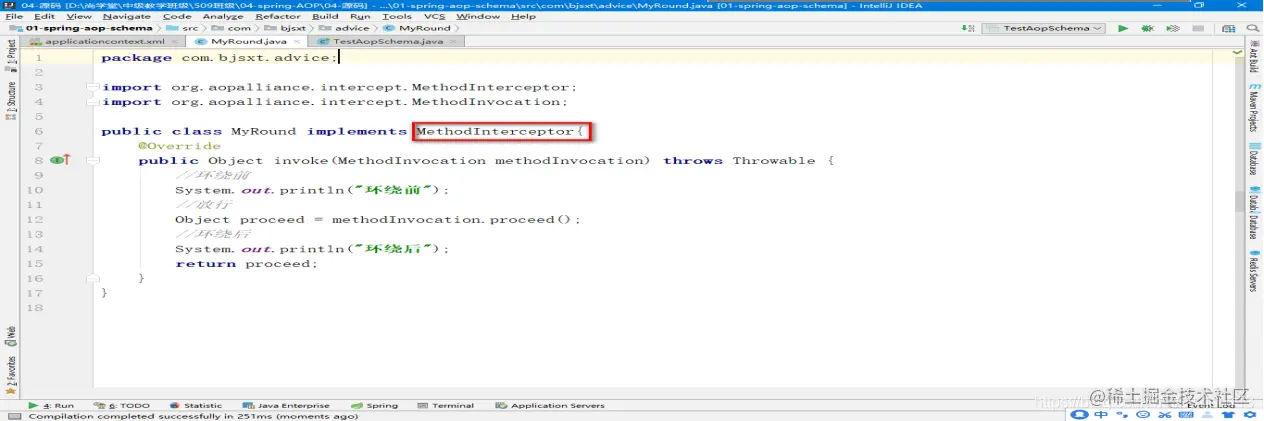Image resolution: width=1264 pixels, height=421 pixels.
Task: Start debugging with the bug icon
Action: [1147, 28]
